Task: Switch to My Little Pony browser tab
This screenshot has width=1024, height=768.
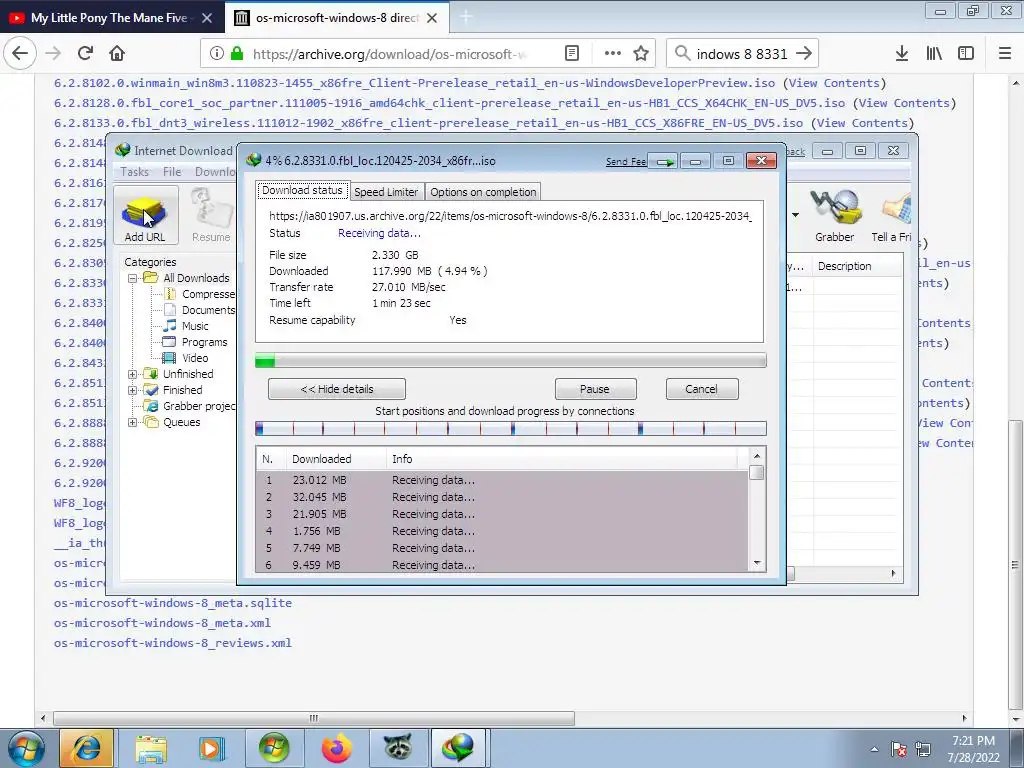Action: [110, 18]
